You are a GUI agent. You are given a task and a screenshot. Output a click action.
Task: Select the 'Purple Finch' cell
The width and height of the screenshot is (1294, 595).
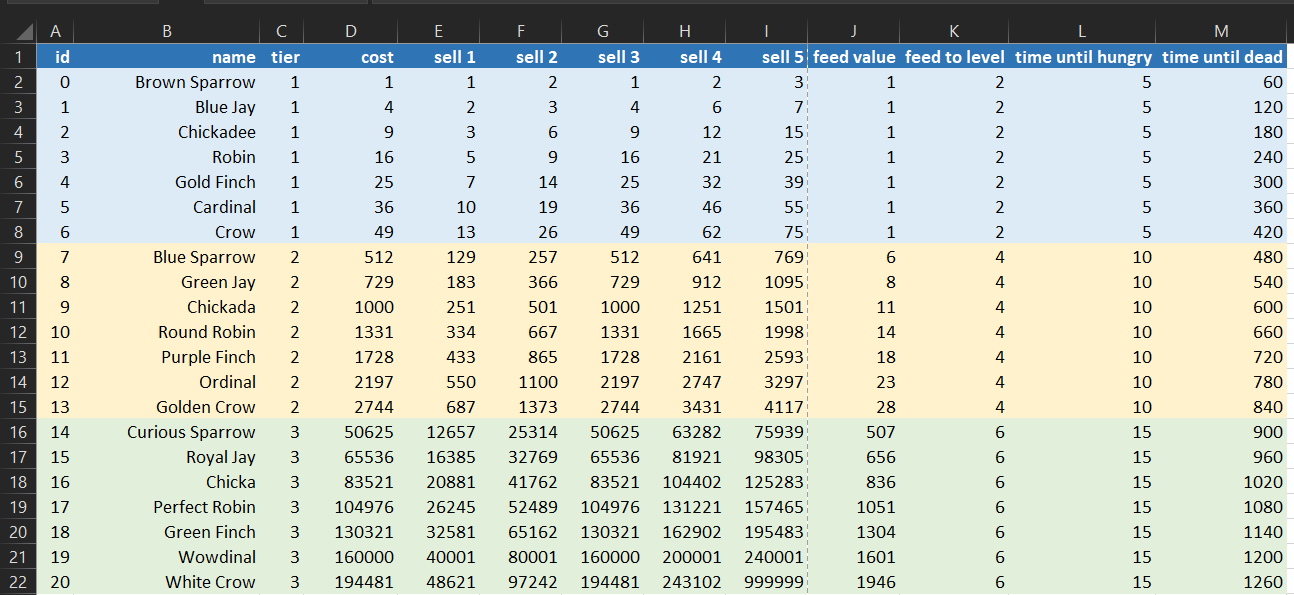point(167,357)
